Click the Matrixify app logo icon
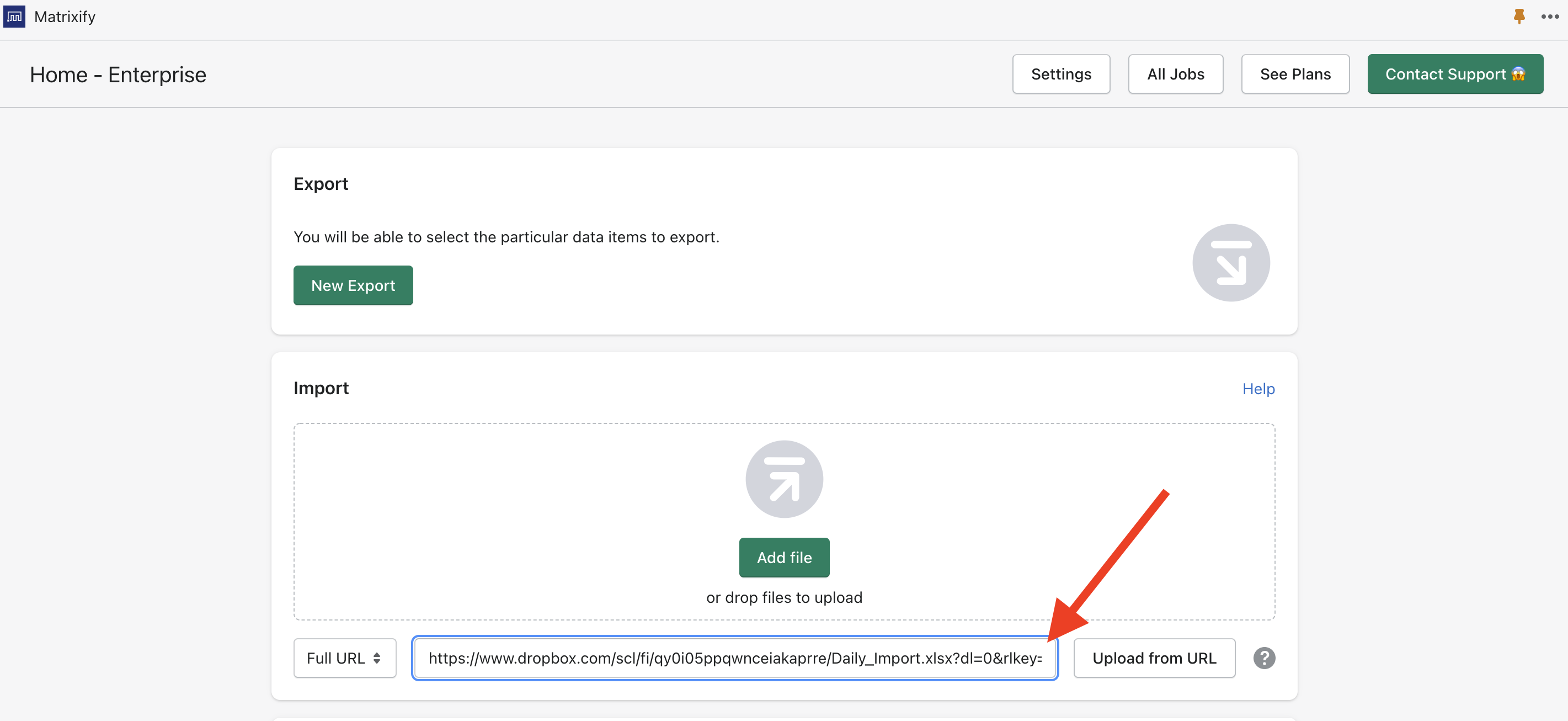The height and width of the screenshot is (721, 1568). pyautogui.click(x=14, y=17)
